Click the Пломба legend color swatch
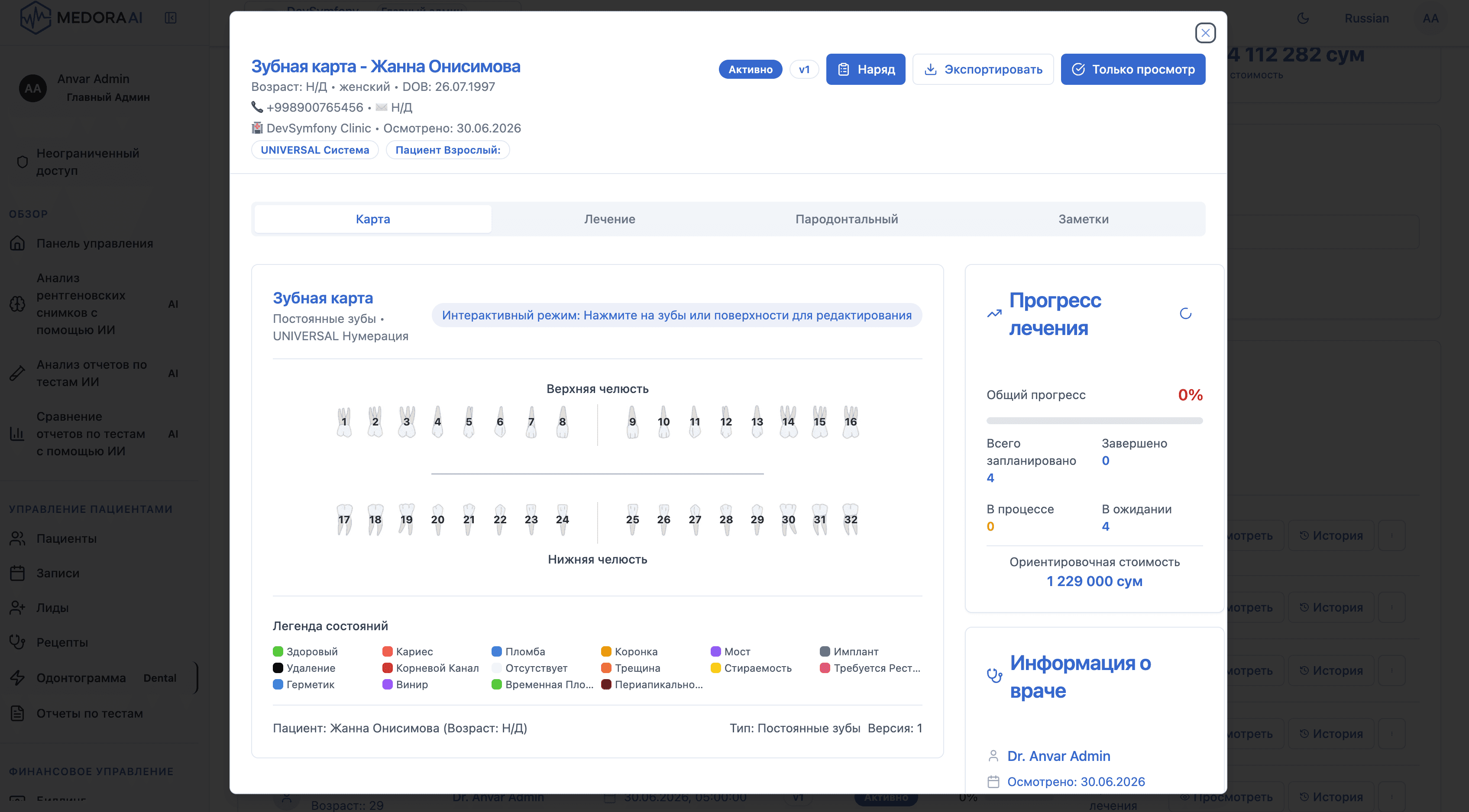 [496, 651]
